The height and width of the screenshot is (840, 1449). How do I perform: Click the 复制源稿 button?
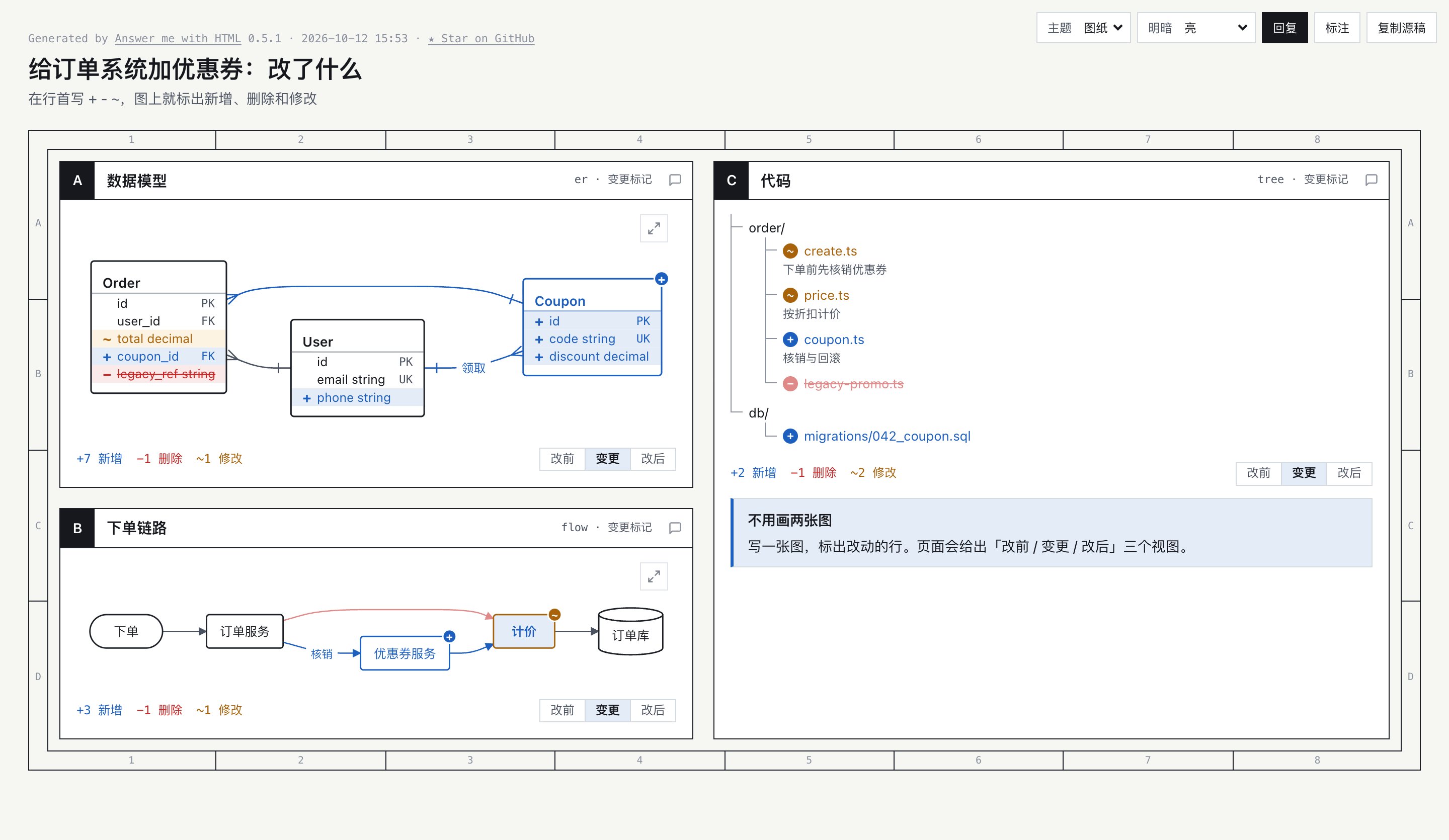click(1401, 28)
